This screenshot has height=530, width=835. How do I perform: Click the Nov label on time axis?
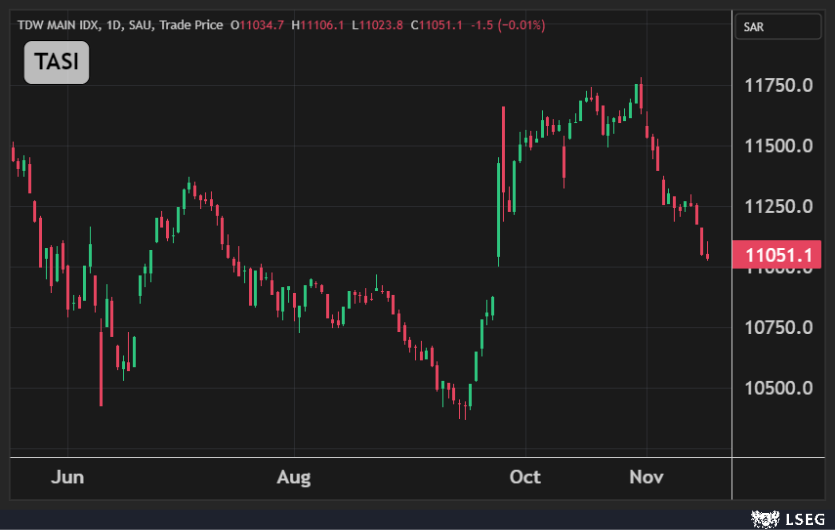646,477
